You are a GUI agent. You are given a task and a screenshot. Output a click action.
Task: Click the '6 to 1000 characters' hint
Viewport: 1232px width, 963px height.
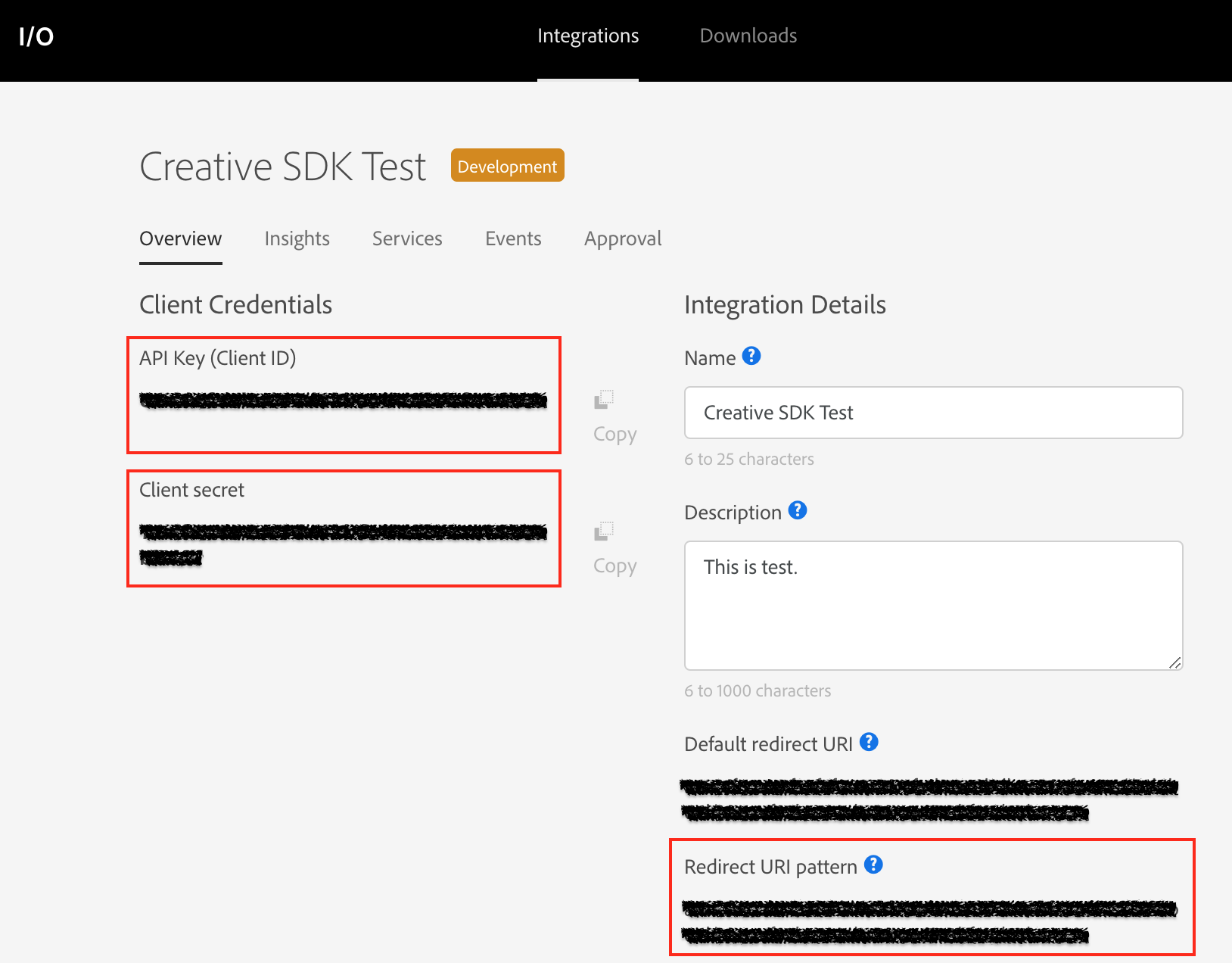[x=758, y=690]
